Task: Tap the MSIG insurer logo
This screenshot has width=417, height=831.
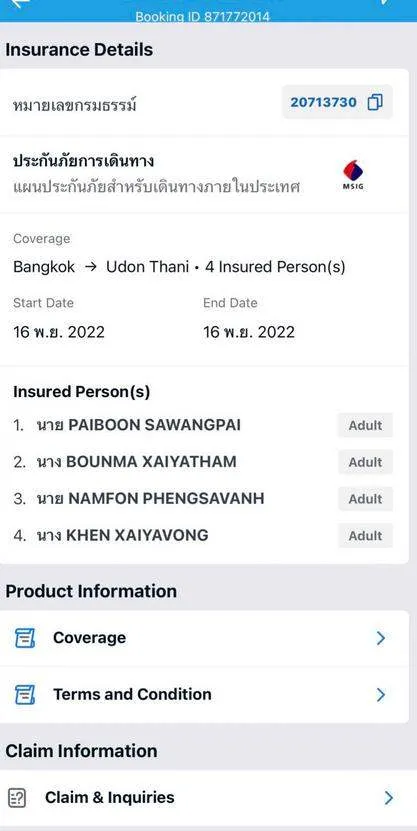Action: [353, 175]
